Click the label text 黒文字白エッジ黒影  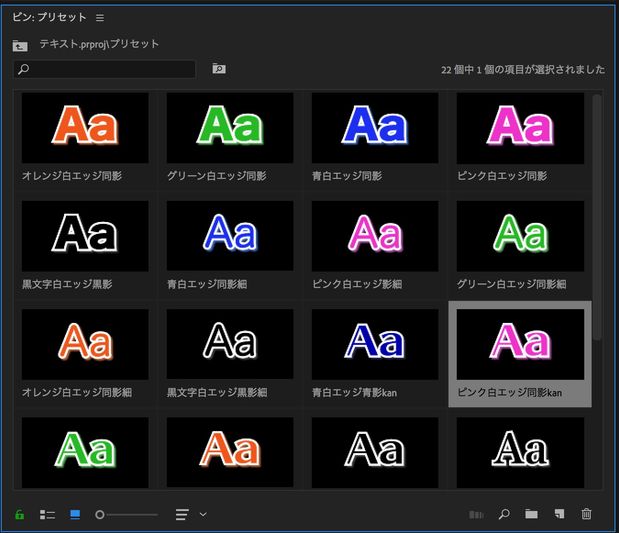pyautogui.click(x=67, y=284)
